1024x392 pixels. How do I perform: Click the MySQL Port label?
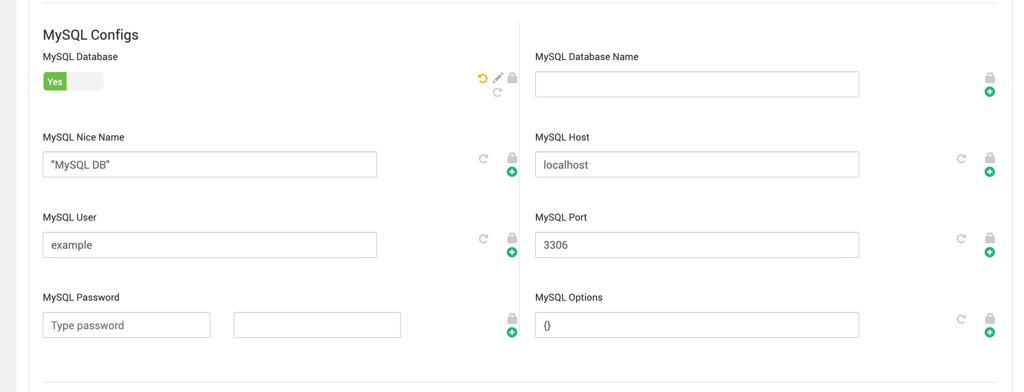(x=561, y=218)
